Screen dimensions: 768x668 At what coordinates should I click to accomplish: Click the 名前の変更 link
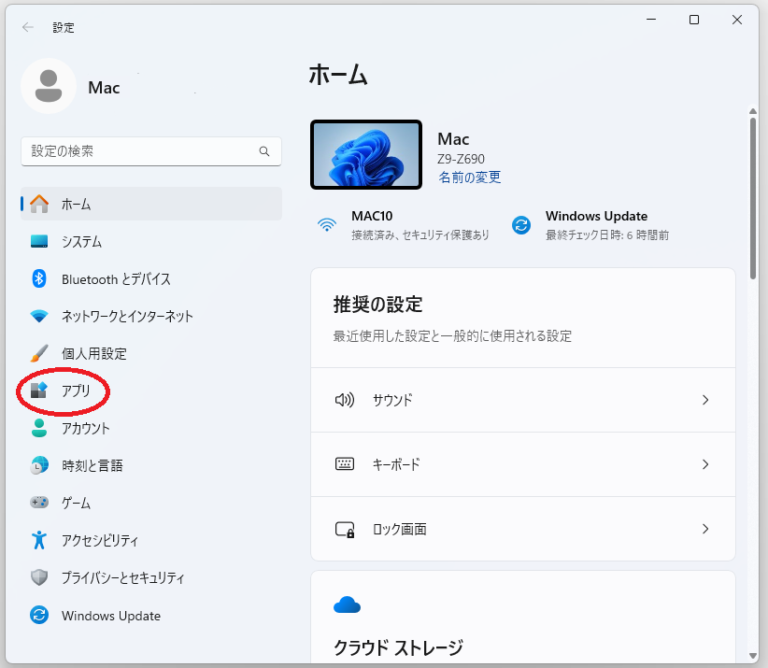tap(469, 177)
